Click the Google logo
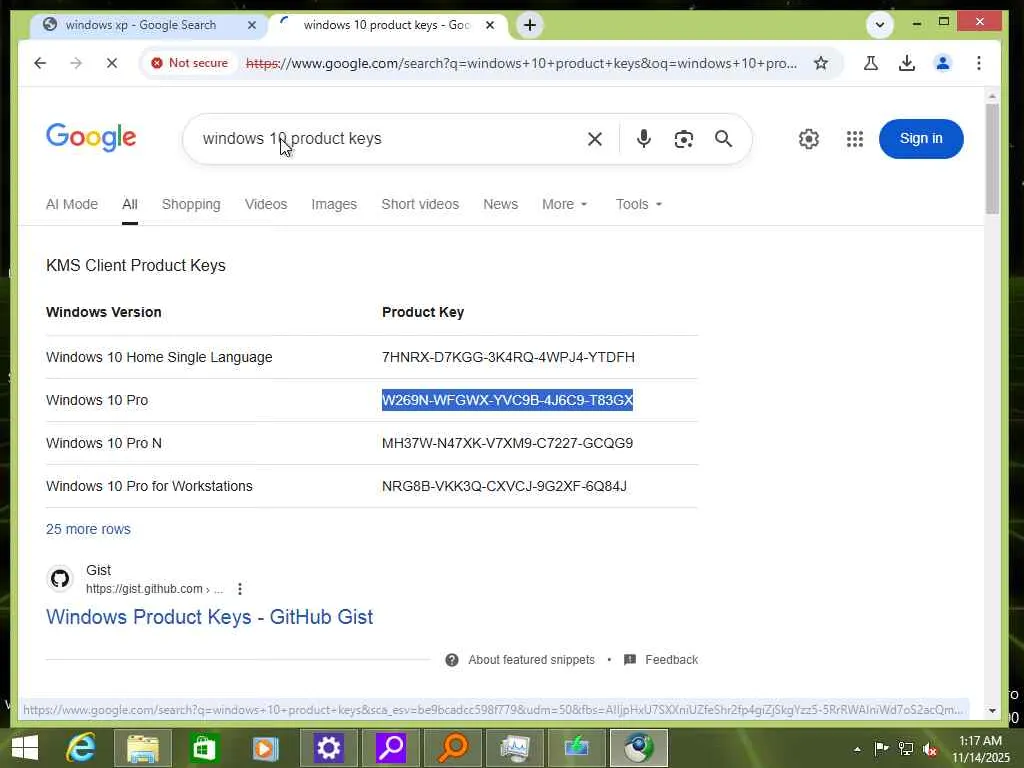 click(91, 137)
